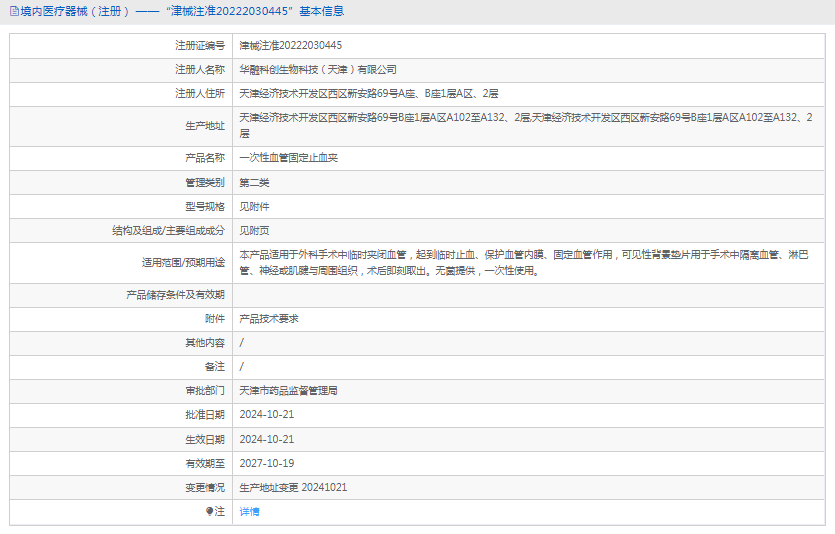The height and width of the screenshot is (534, 835).
Task: Select the 生产地址 address text value
Action: [x=526, y=126]
